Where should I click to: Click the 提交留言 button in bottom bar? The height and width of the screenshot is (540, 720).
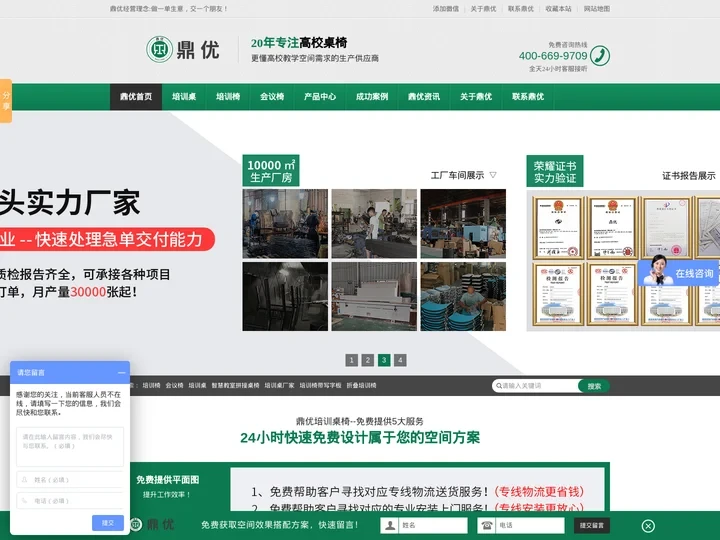click(591, 525)
